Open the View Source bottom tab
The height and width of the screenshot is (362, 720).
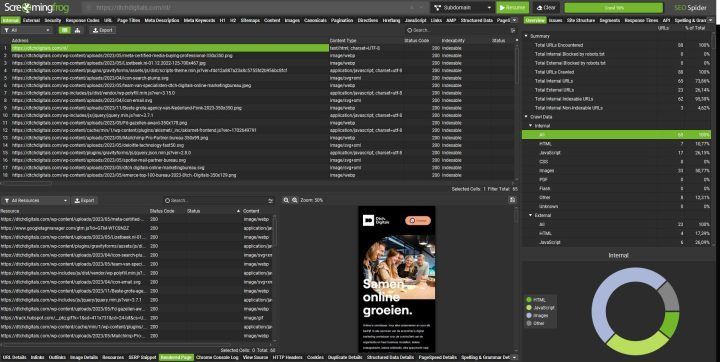[255, 357]
